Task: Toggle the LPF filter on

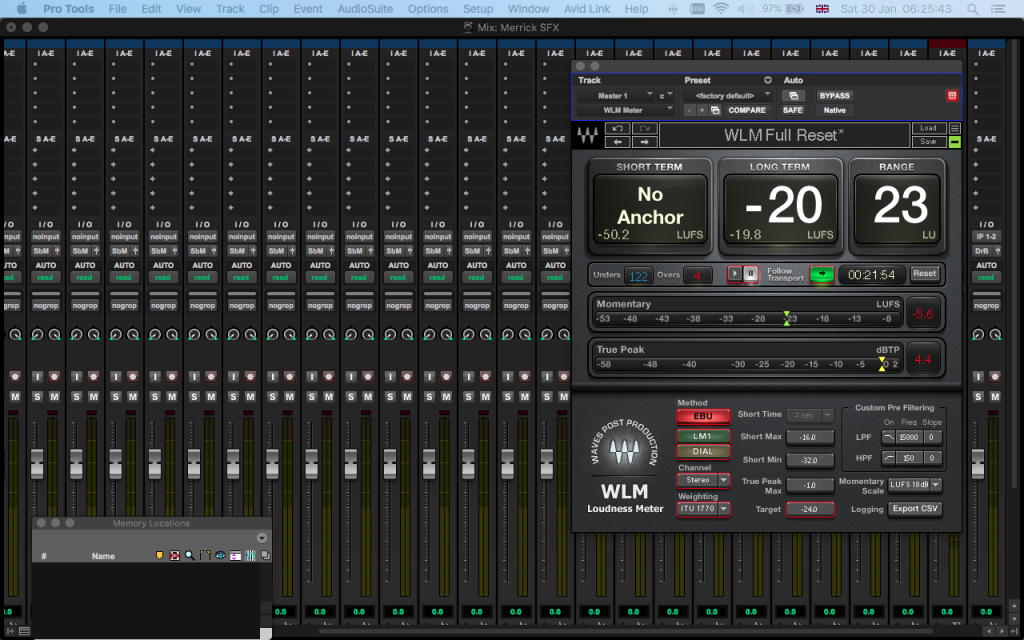Action: 888,437
